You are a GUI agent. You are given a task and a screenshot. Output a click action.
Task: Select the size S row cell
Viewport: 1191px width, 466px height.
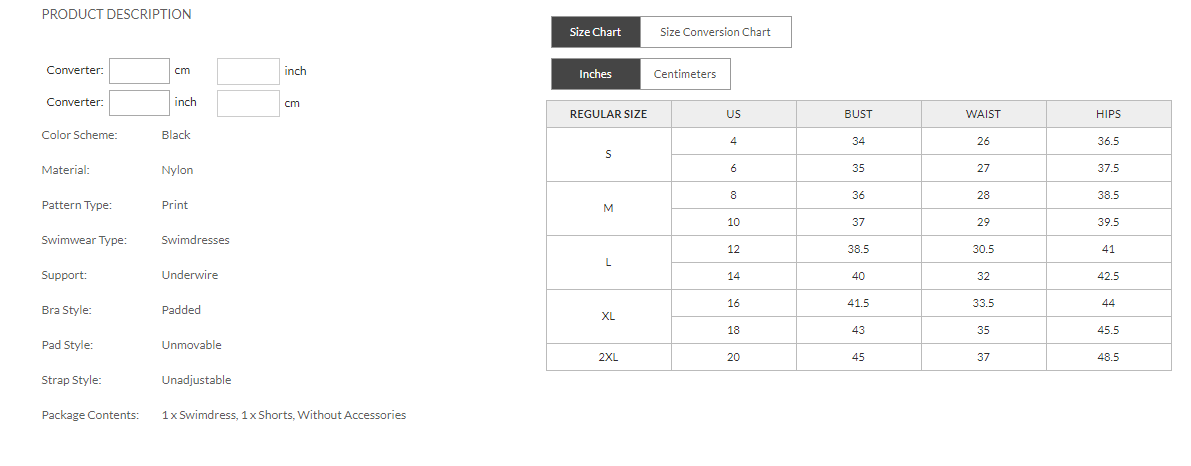coord(608,155)
